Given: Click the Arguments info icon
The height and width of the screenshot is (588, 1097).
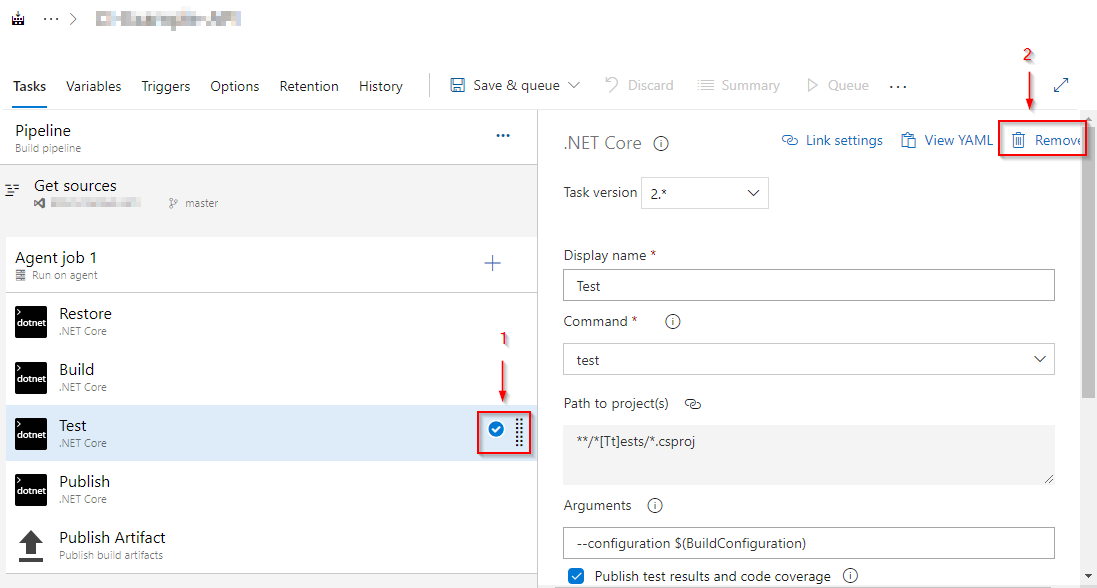Looking at the screenshot, I should click(655, 506).
